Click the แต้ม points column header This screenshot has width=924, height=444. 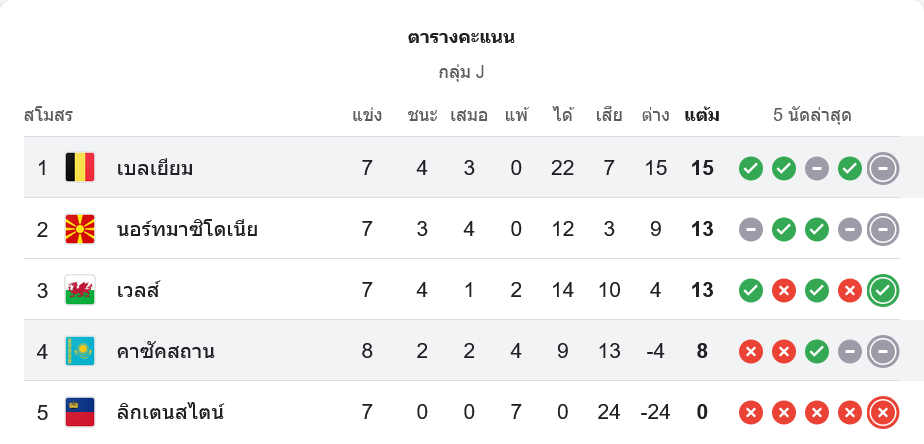(702, 115)
